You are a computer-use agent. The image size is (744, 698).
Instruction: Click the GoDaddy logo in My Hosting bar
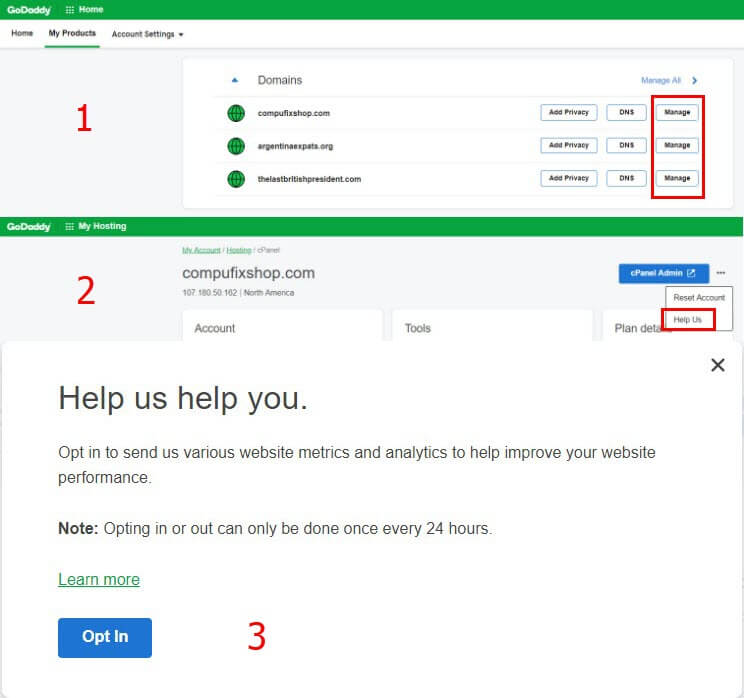pyautogui.click(x=28, y=227)
